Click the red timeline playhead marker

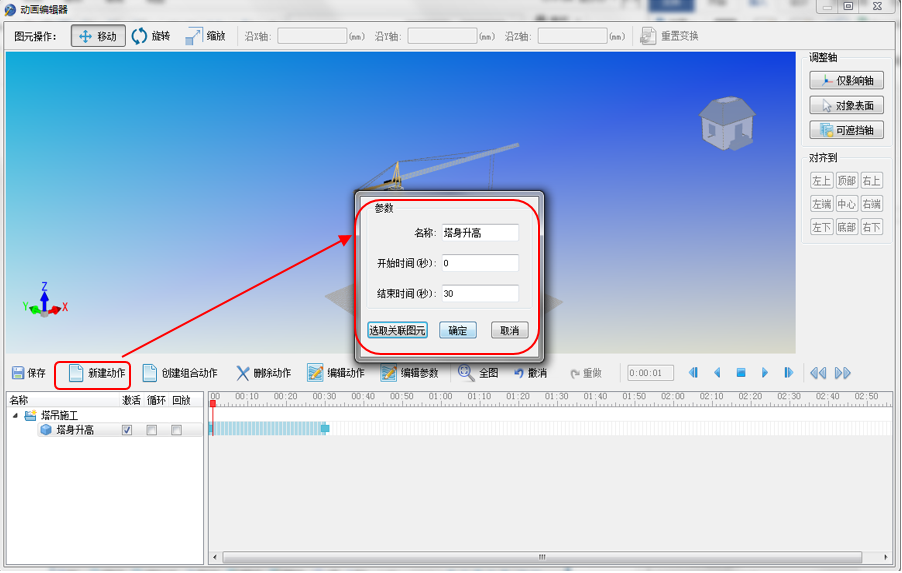[213, 404]
